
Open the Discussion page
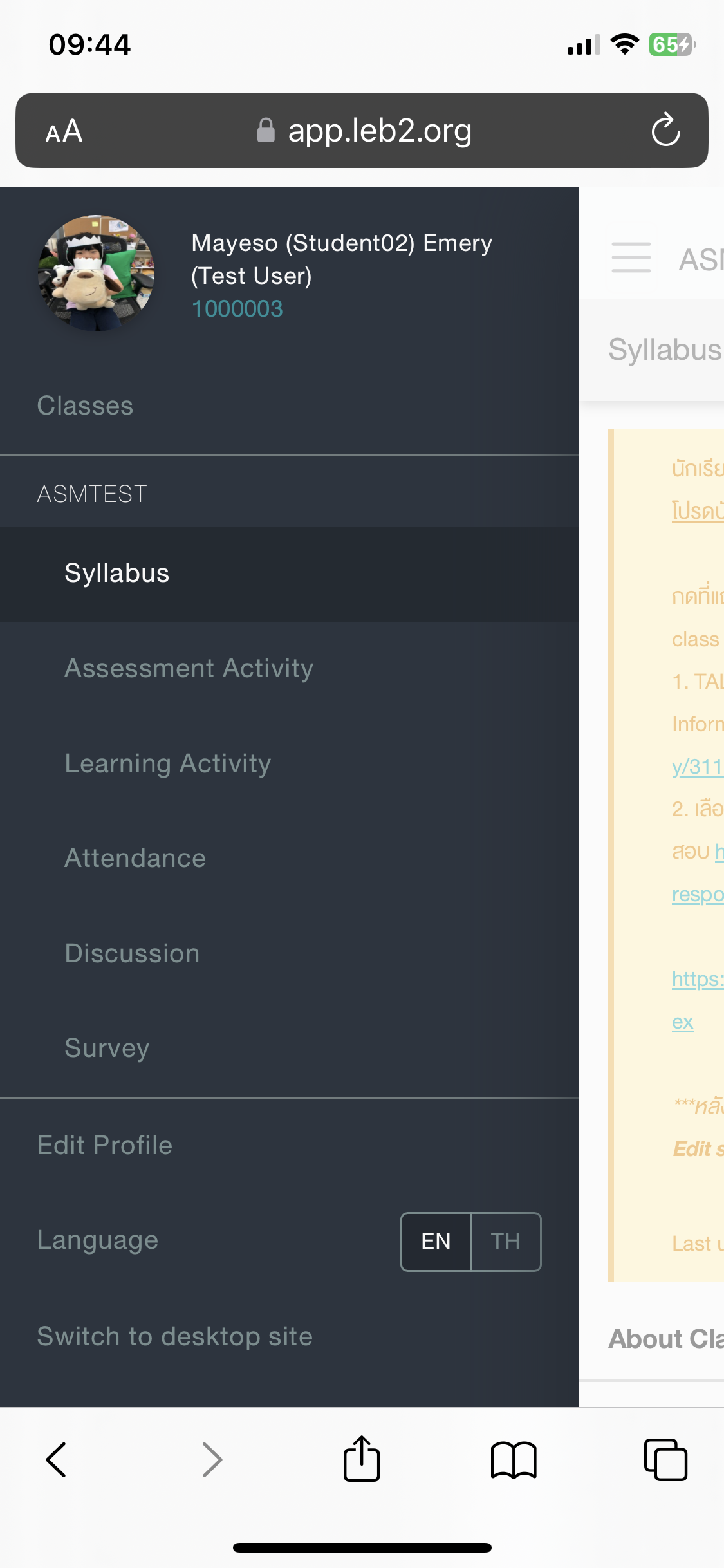(290, 954)
